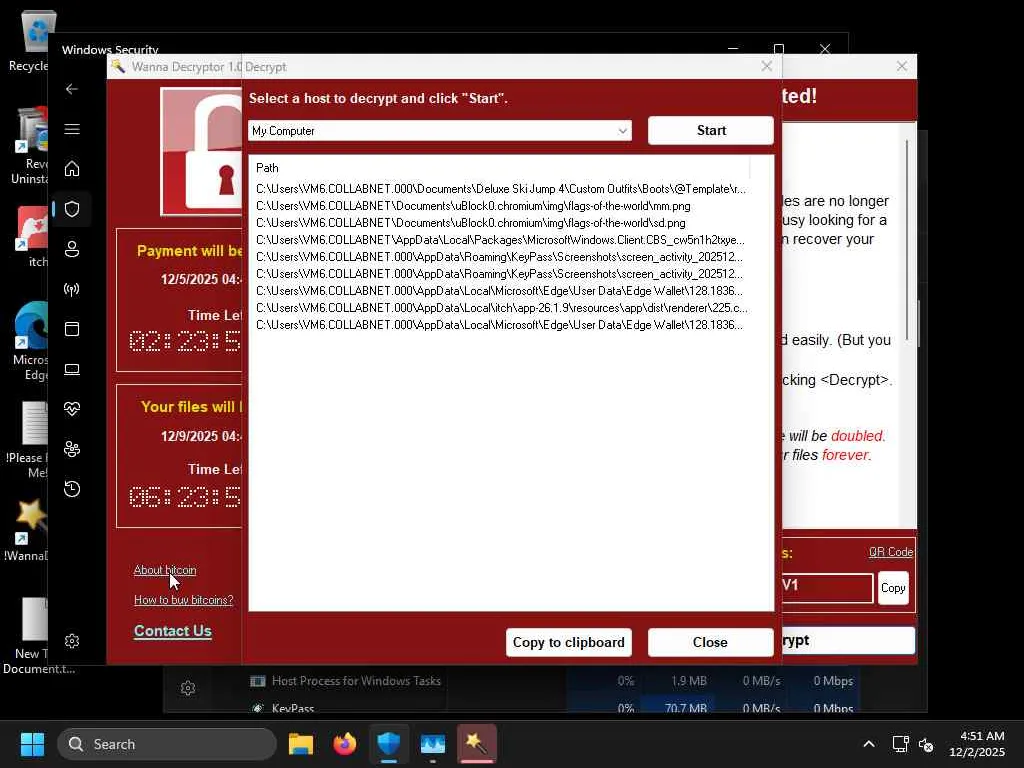
Task: Select the Deluxe Ski Jump 4 path row
Action: pos(500,189)
